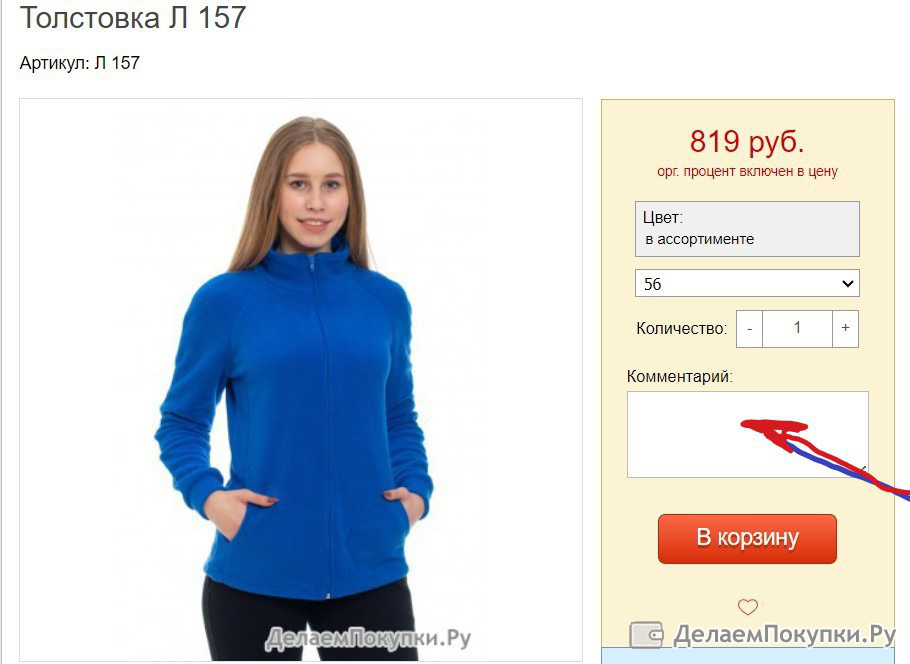
Task: Add item to favorites with heart icon
Action: pos(748,607)
